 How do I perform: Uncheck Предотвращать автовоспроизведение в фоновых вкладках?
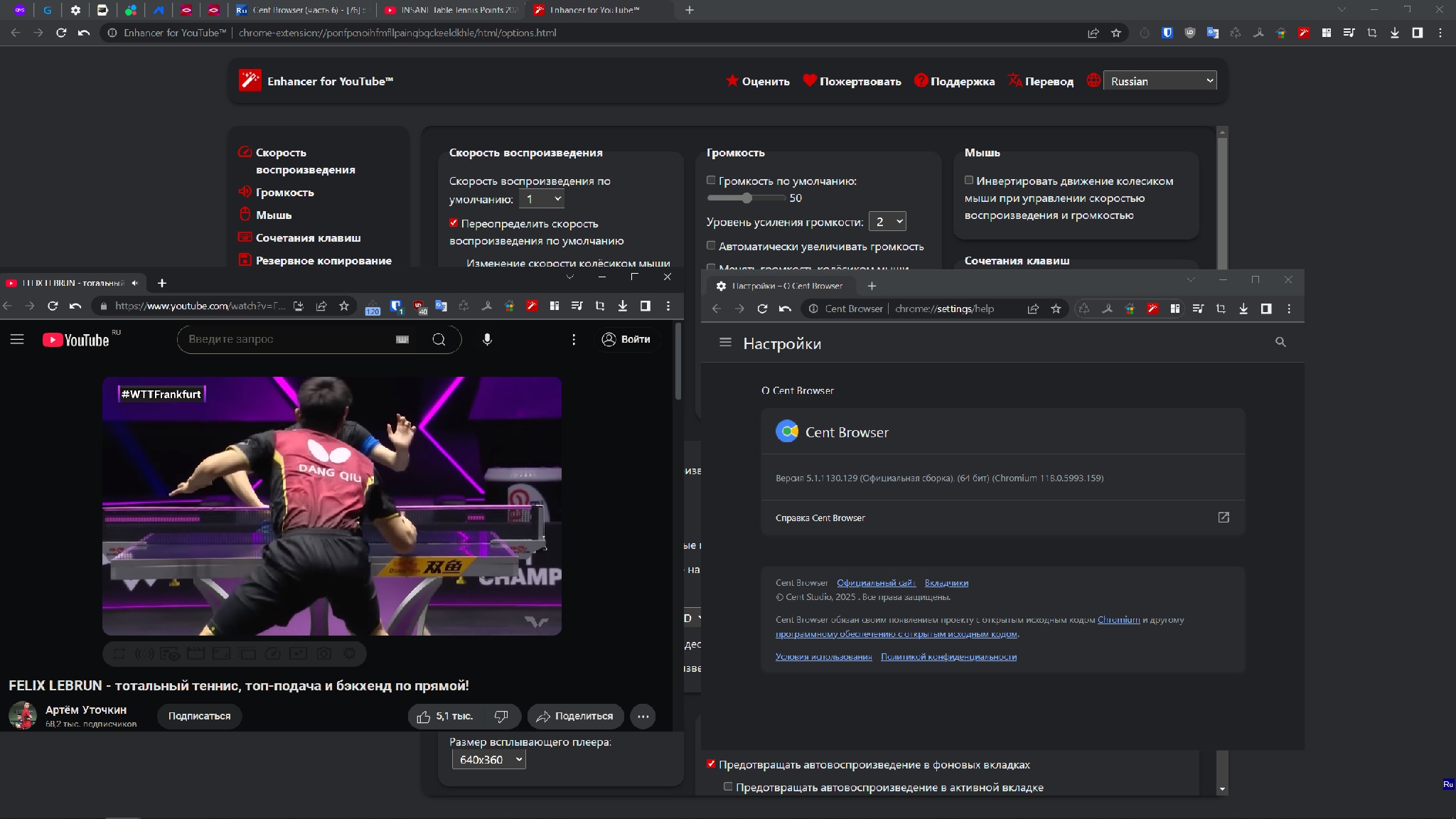tap(711, 764)
